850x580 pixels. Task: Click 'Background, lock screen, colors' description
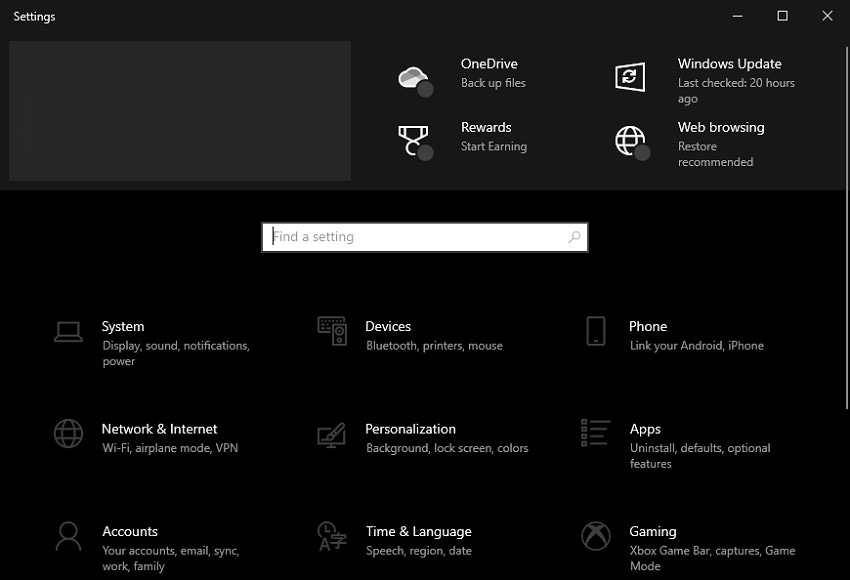(x=447, y=448)
